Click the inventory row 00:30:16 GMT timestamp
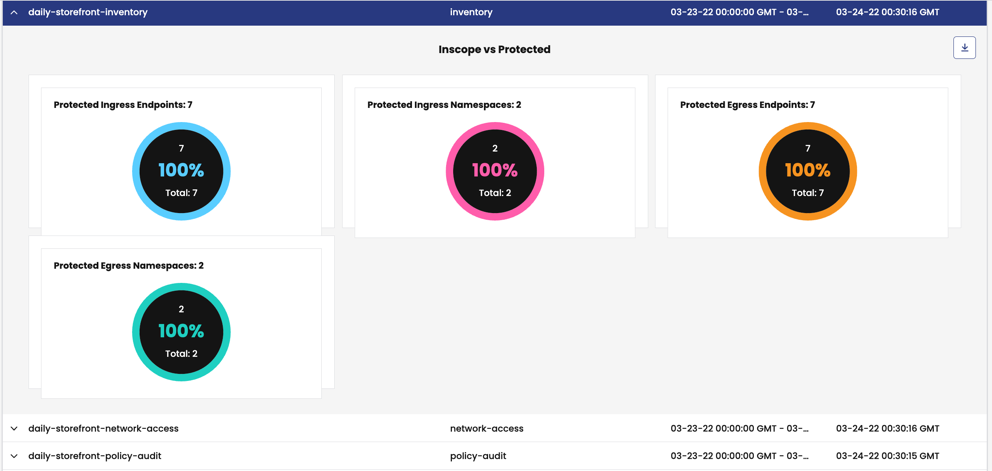Image resolution: width=992 pixels, height=471 pixels. pos(887,13)
